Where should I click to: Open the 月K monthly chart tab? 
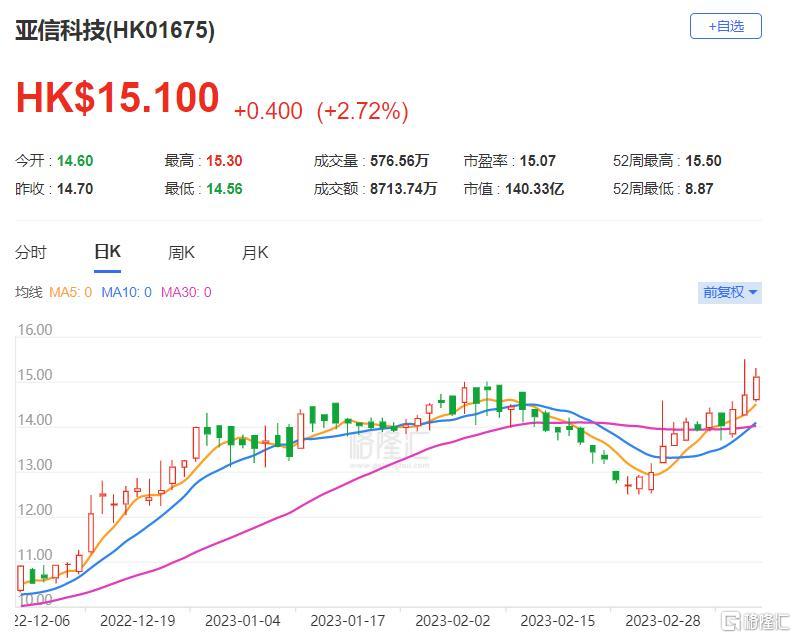click(255, 252)
